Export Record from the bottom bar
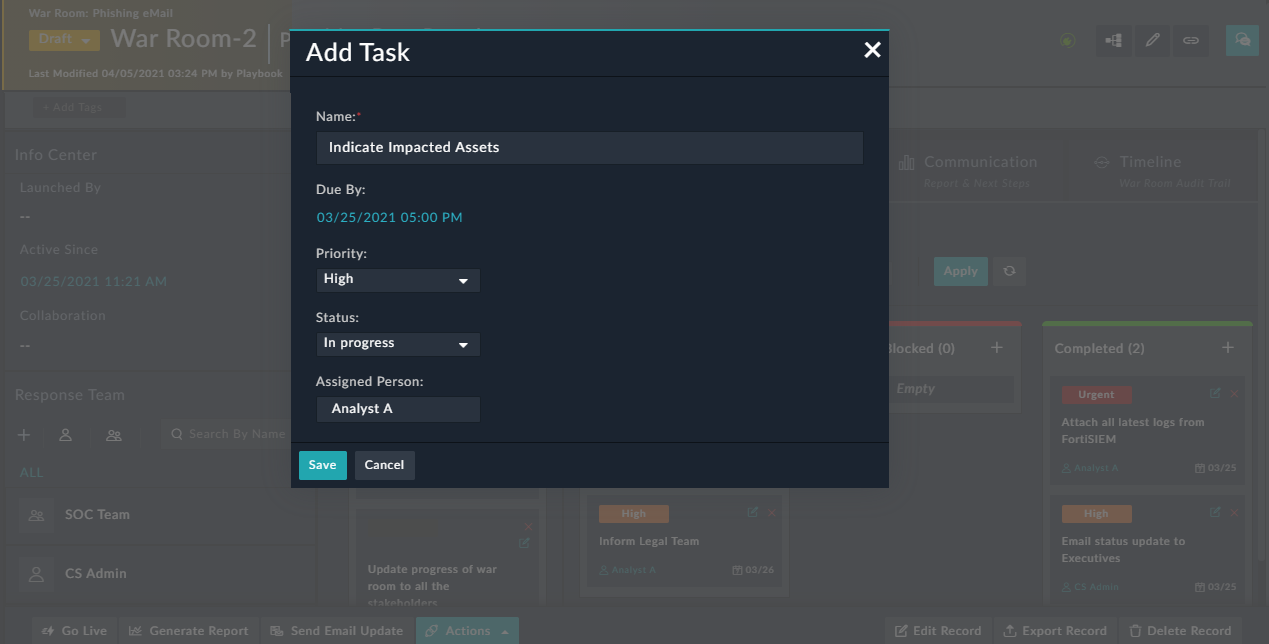This screenshot has height=644, width=1269. pyautogui.click(x=1055, y=631)
